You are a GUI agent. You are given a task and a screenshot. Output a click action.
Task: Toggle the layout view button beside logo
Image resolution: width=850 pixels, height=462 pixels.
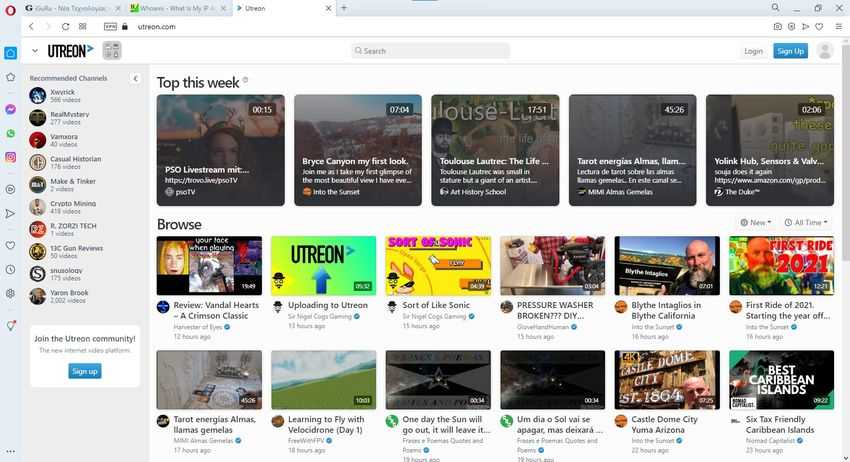point(112,51)
